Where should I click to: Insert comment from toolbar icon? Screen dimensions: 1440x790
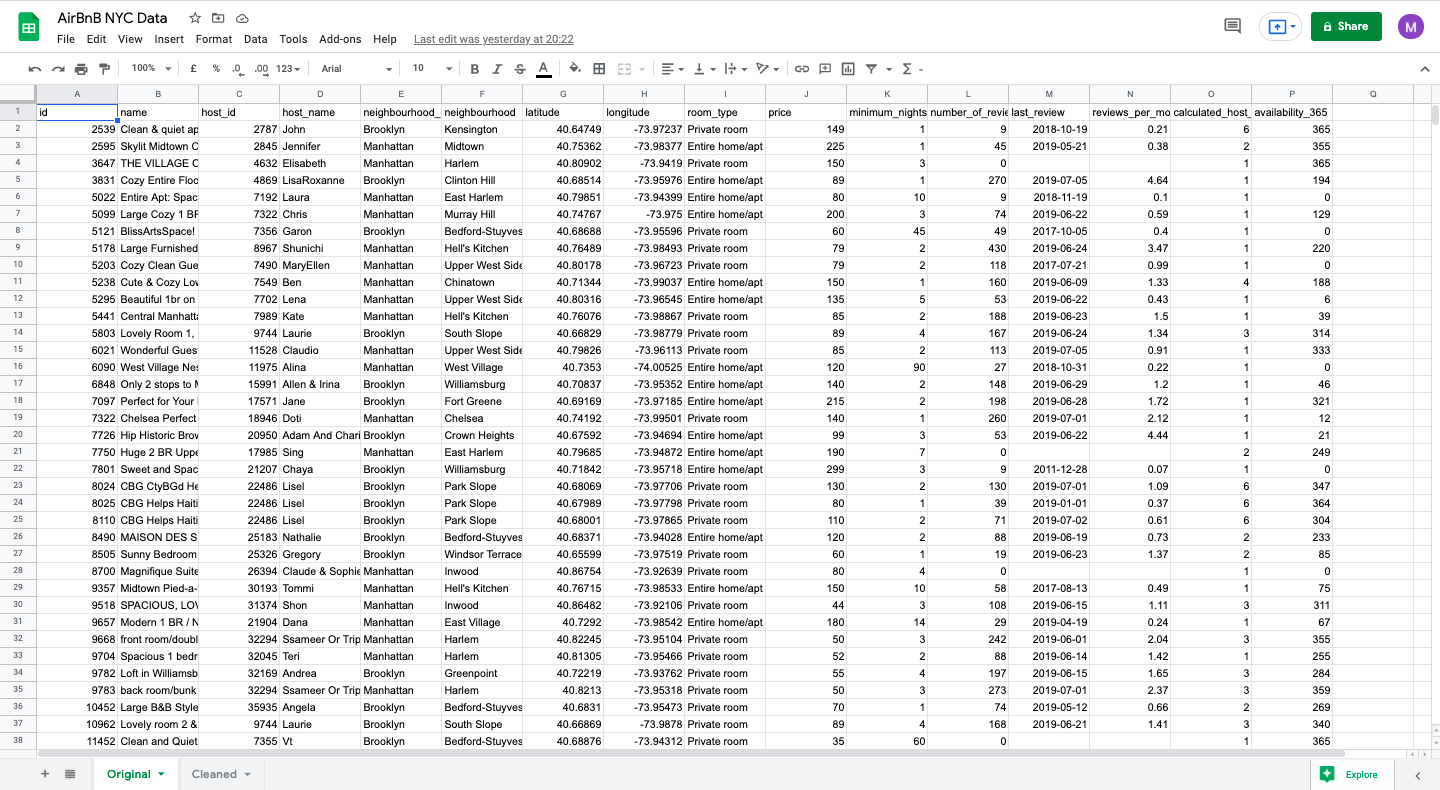pos(825,69)
